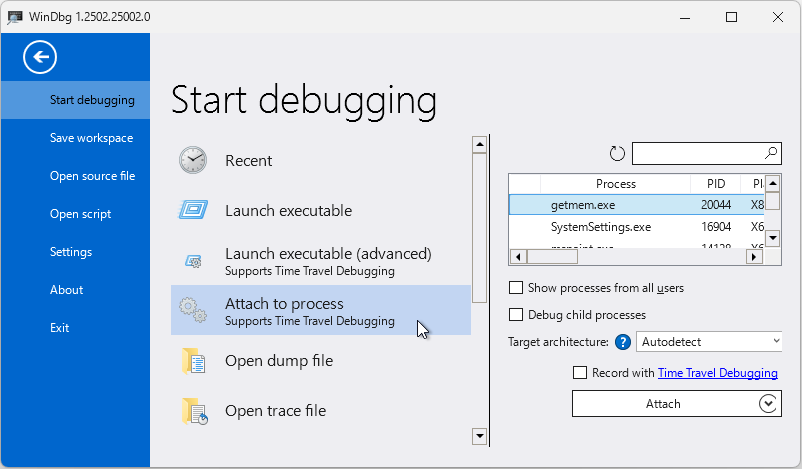The width and height of the screenshot is (802, 469).
Task: Click the magnifier search icon
Action: pos(771,152)
